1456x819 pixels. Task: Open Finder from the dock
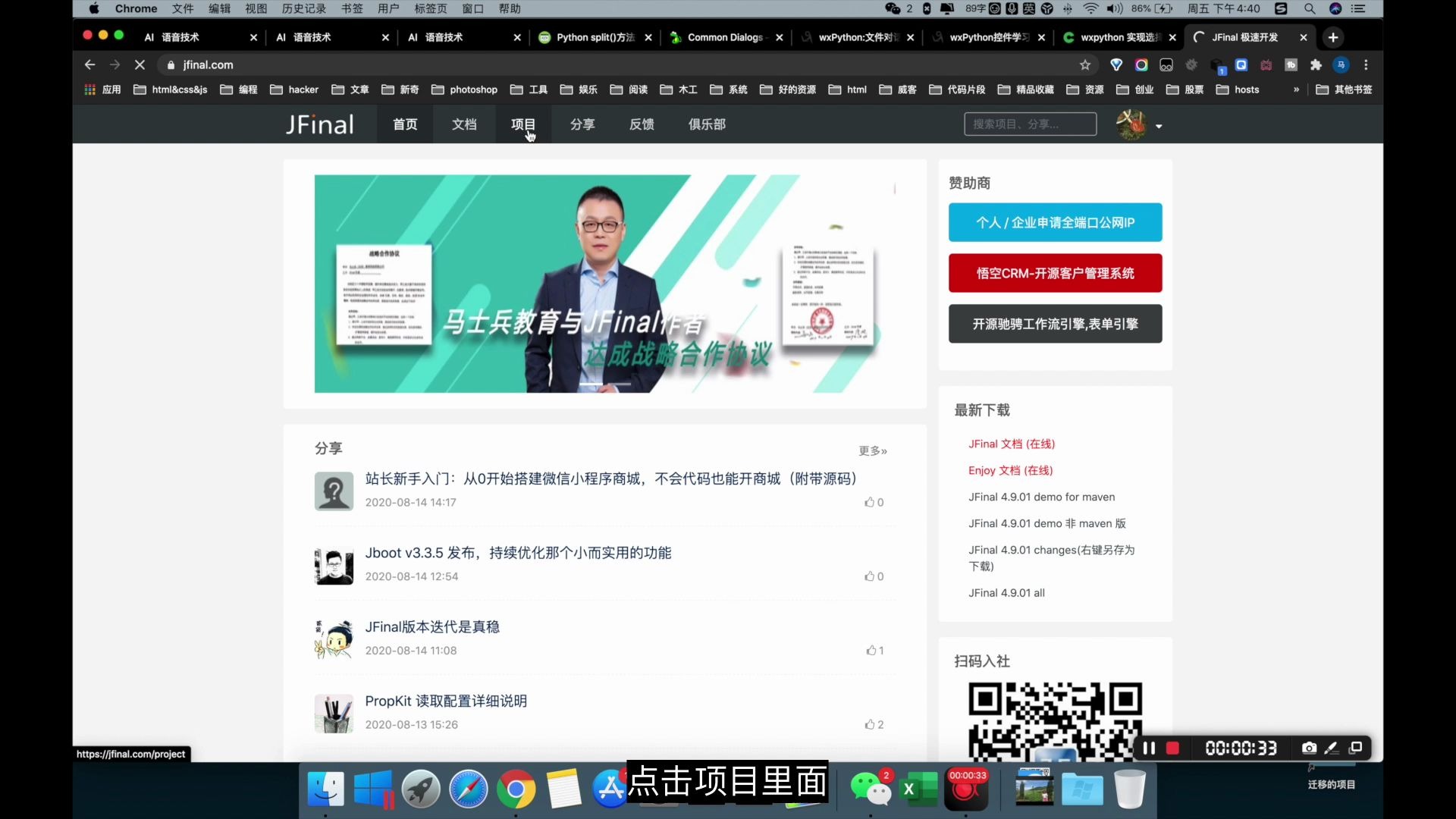click(x=326, y=789)
